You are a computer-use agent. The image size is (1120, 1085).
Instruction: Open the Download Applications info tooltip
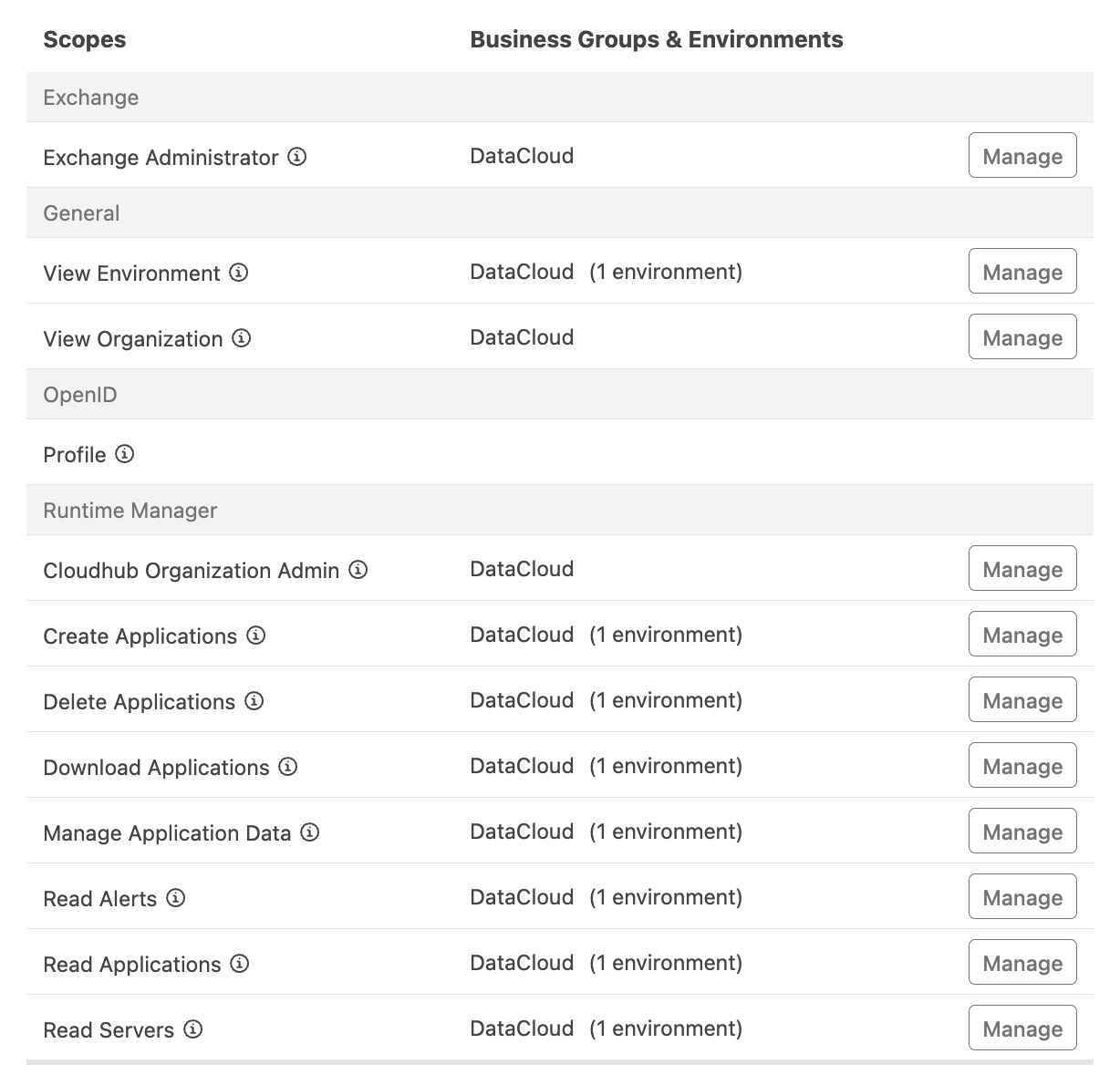[x=287, y=768]
